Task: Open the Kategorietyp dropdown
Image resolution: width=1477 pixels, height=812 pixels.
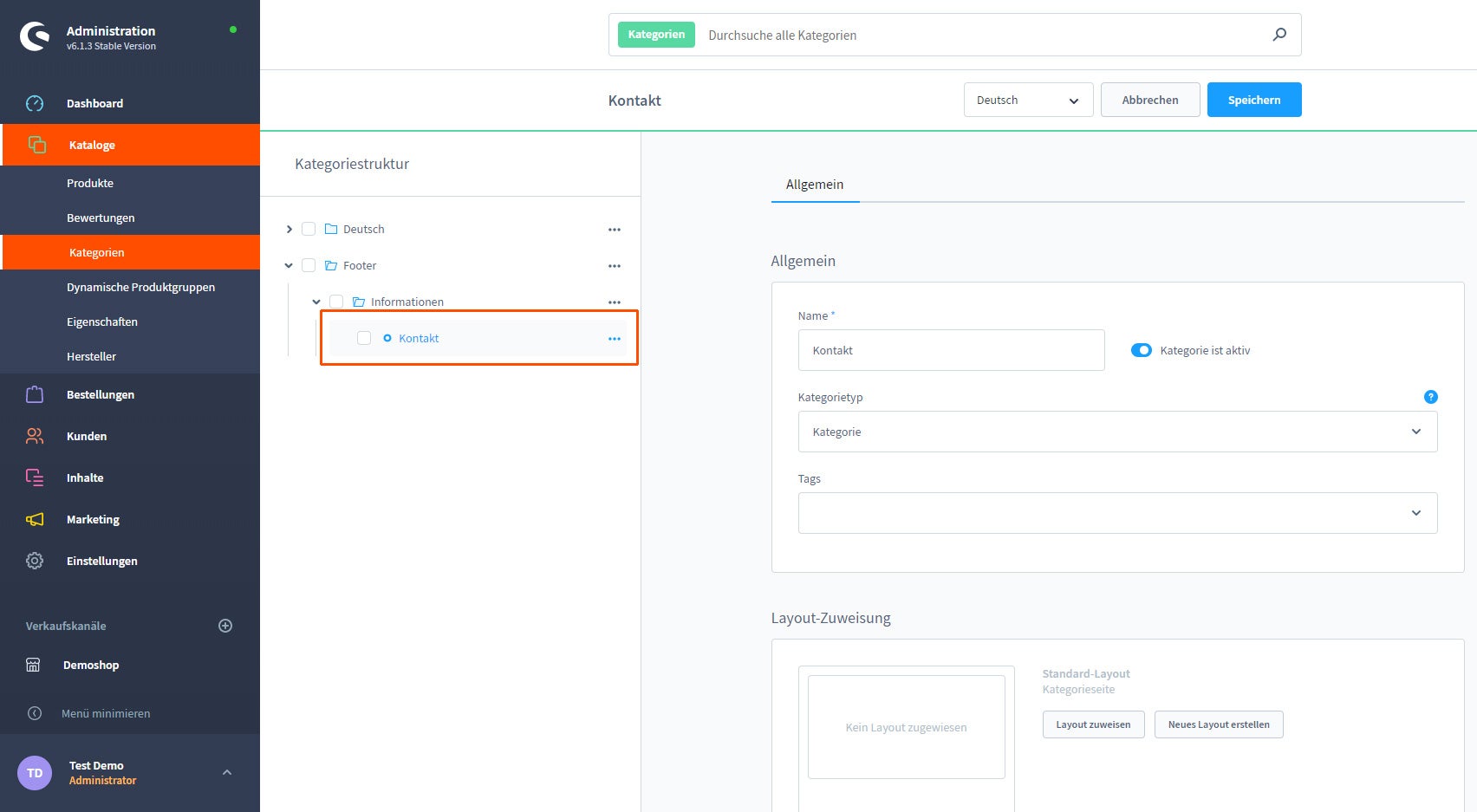Action: click(1117, 432)
